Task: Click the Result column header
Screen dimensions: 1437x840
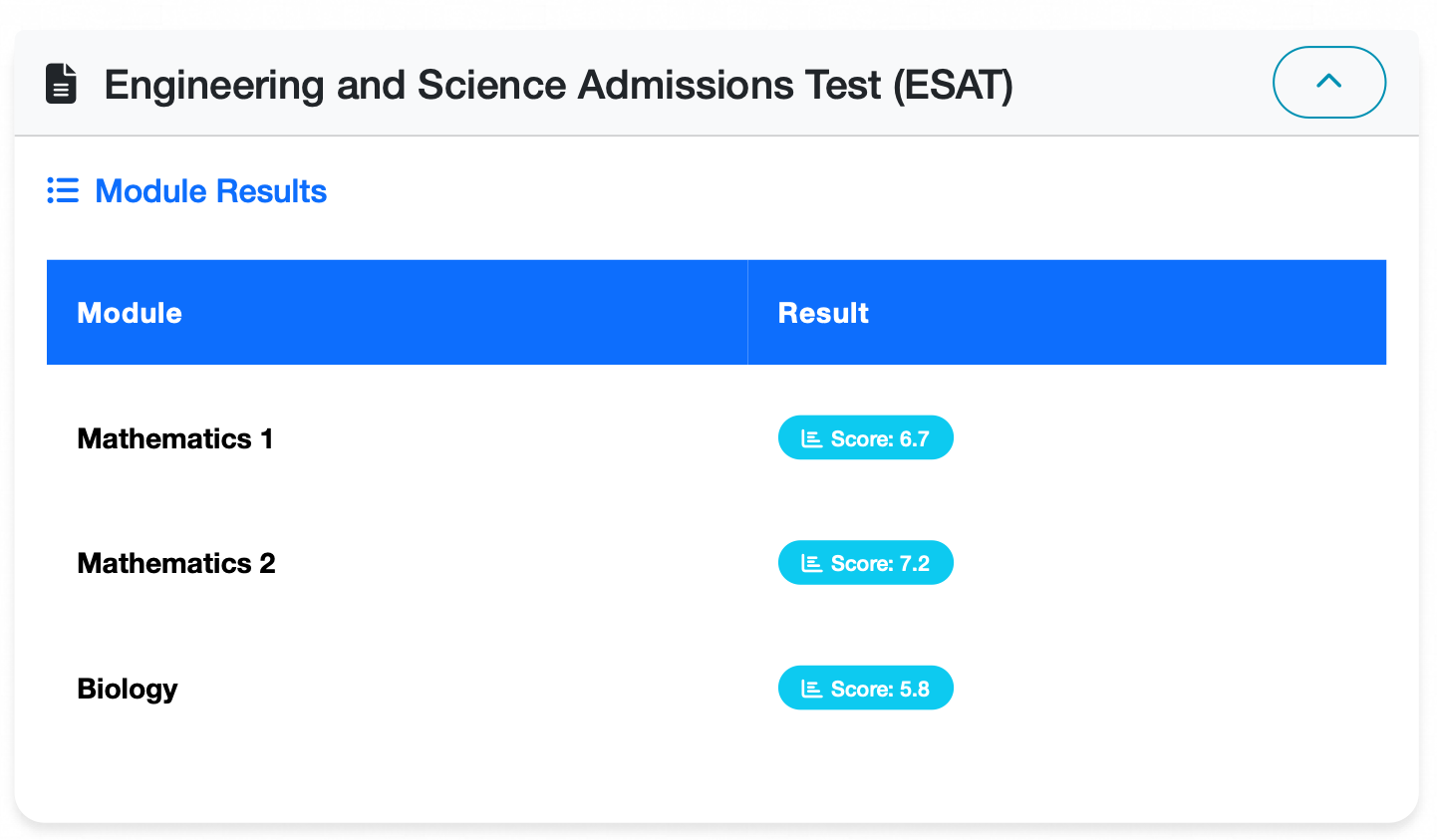Action: 823,313
